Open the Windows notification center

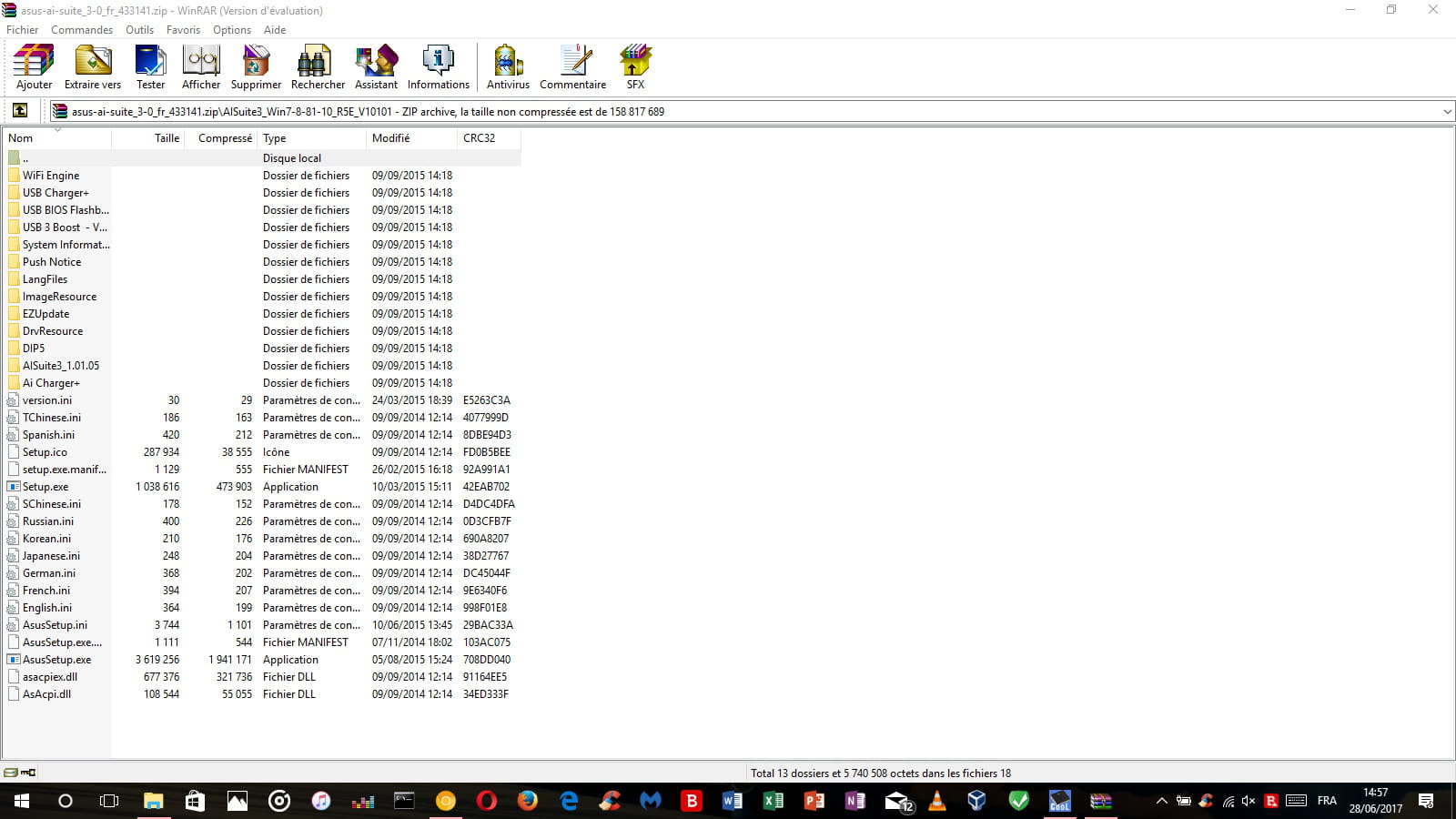(1426, 801)
